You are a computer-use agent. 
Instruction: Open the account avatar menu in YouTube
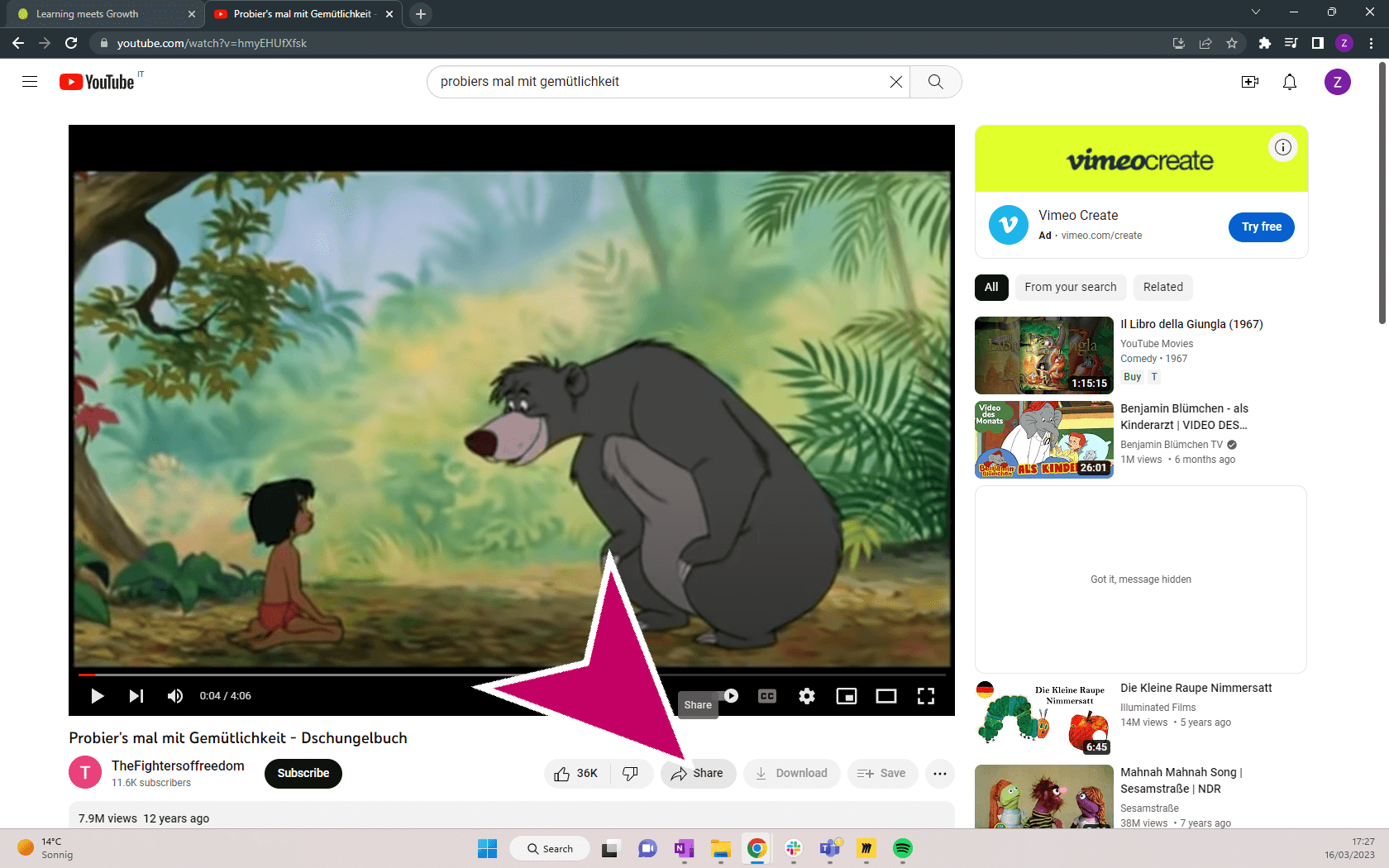click(x=1337, y=82)
